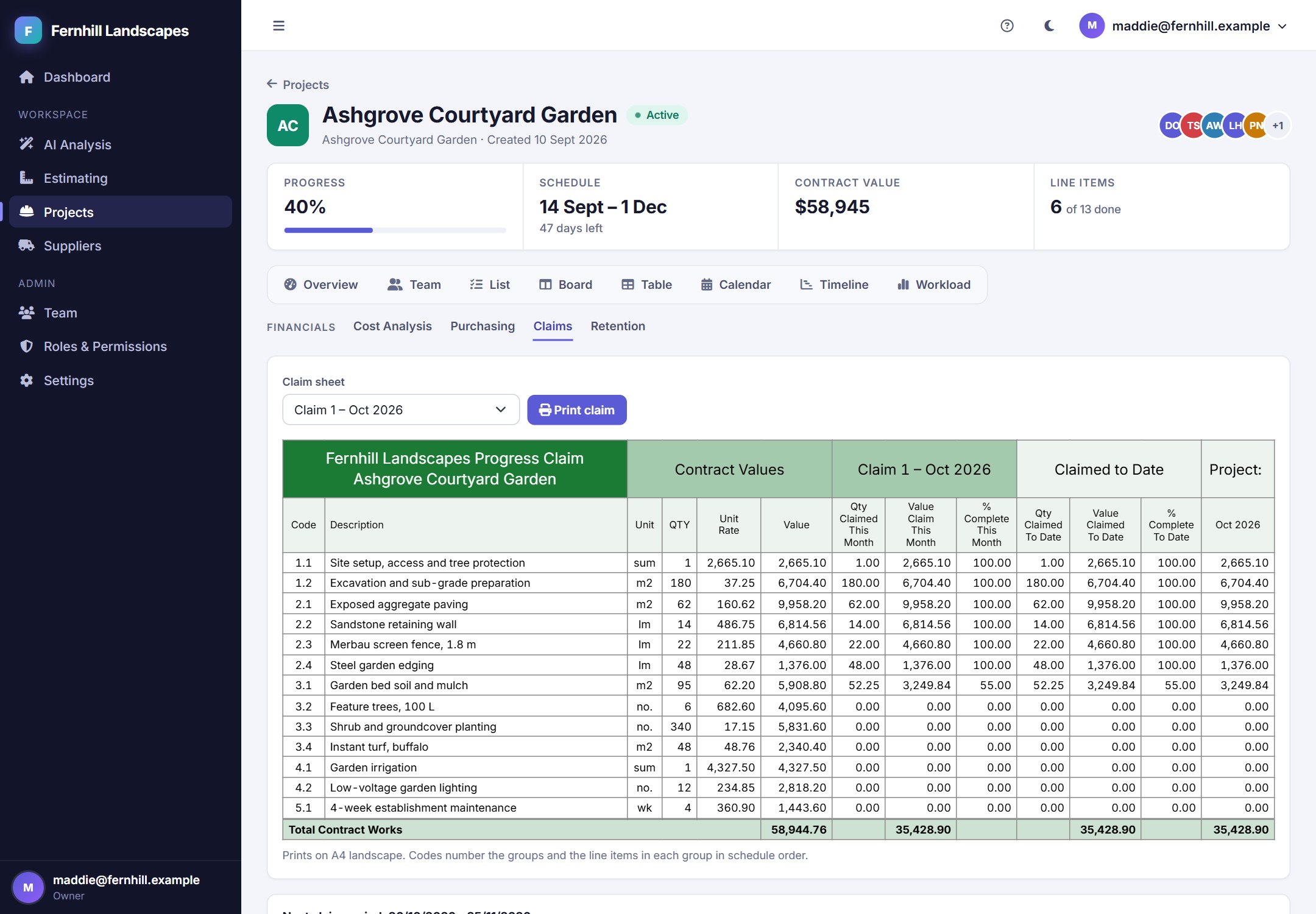This screenshot has width=1316, height=914.
Task: Click the help question mark icon
Action: [1007, 26]
